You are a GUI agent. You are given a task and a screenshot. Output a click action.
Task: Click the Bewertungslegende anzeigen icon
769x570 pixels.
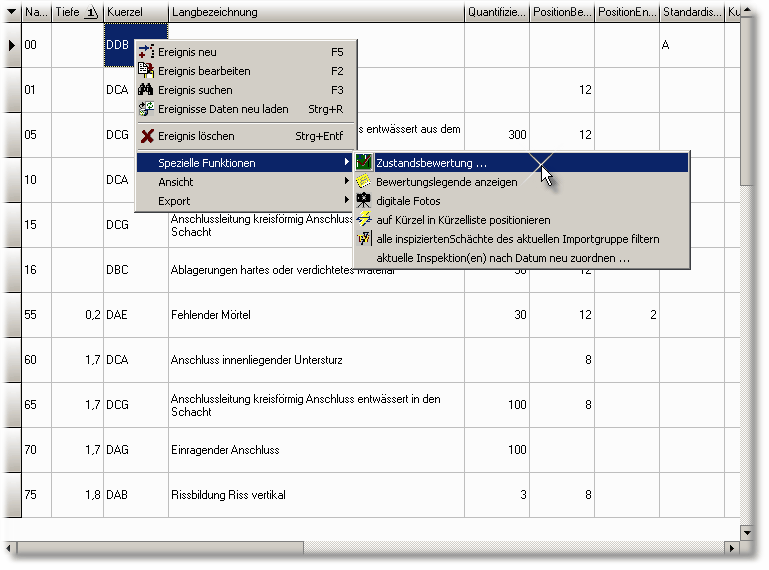coord(364,182)
